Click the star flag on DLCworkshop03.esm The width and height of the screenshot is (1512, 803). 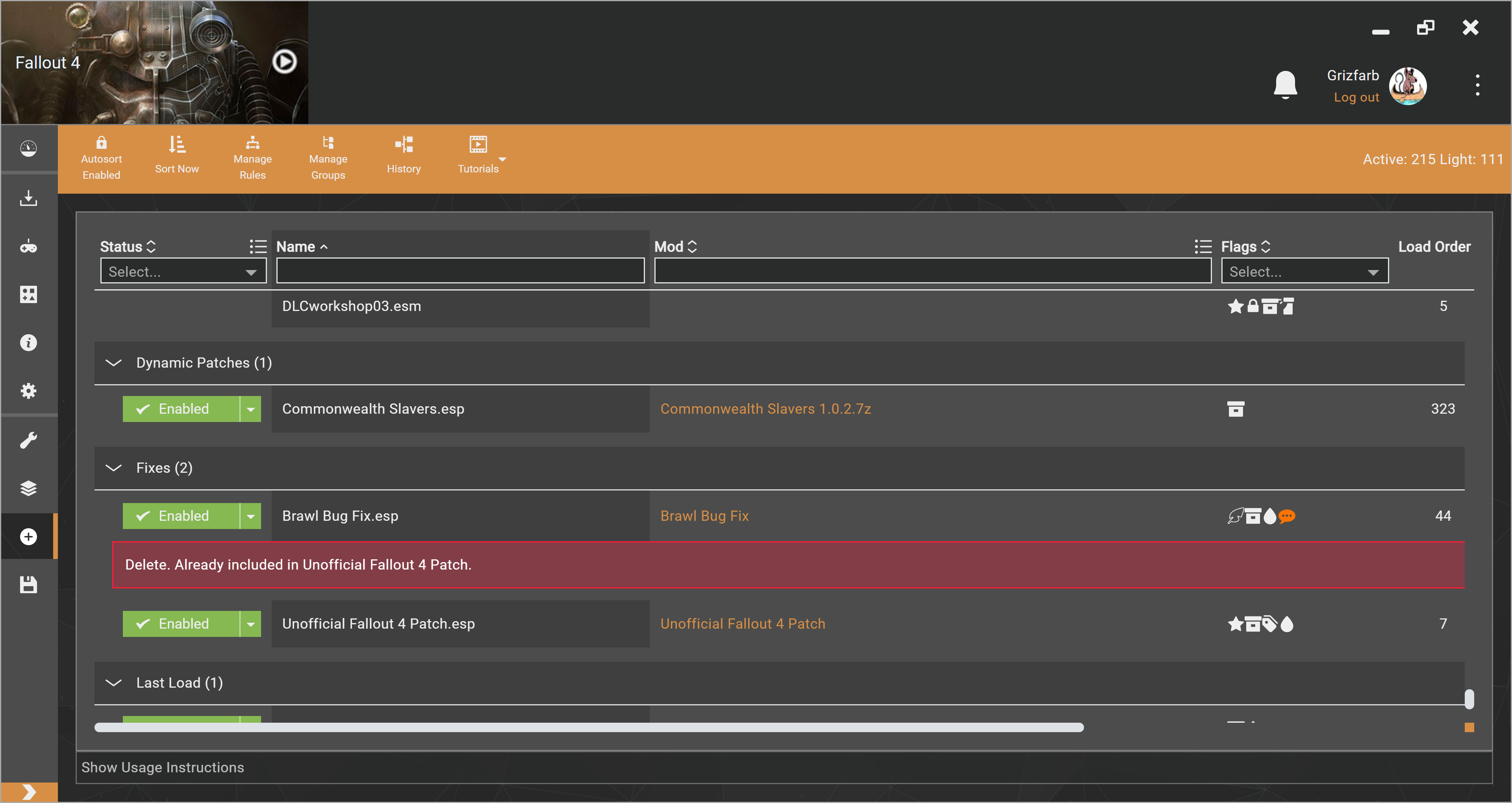tap(1236, 306)
